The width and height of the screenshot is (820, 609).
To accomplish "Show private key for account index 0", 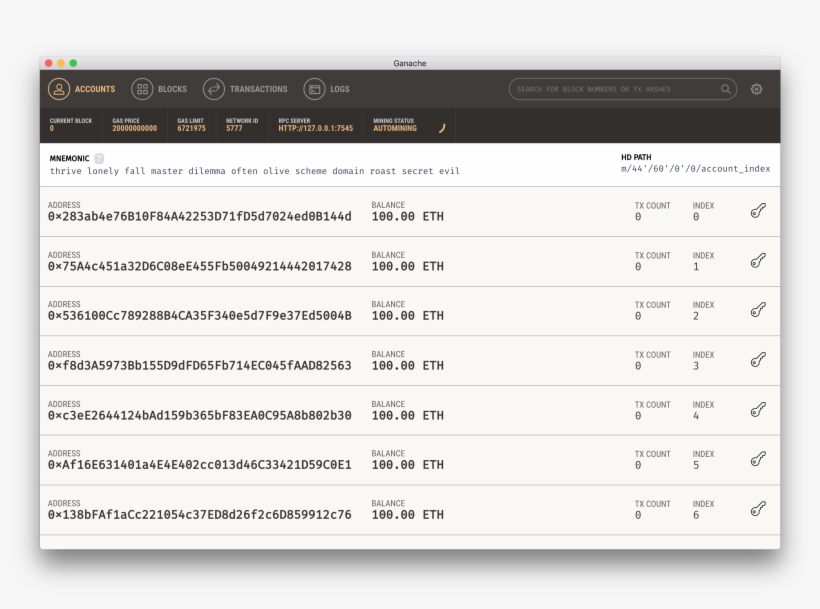I will [x=758, y=211].
